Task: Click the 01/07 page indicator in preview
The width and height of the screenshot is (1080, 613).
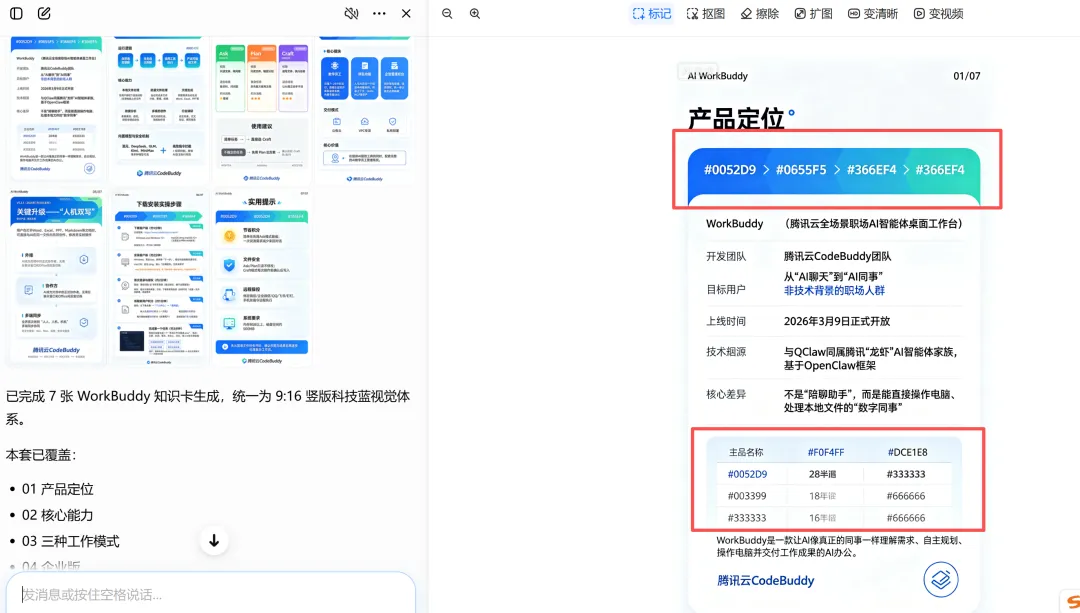Action: [x=966, y=76]
